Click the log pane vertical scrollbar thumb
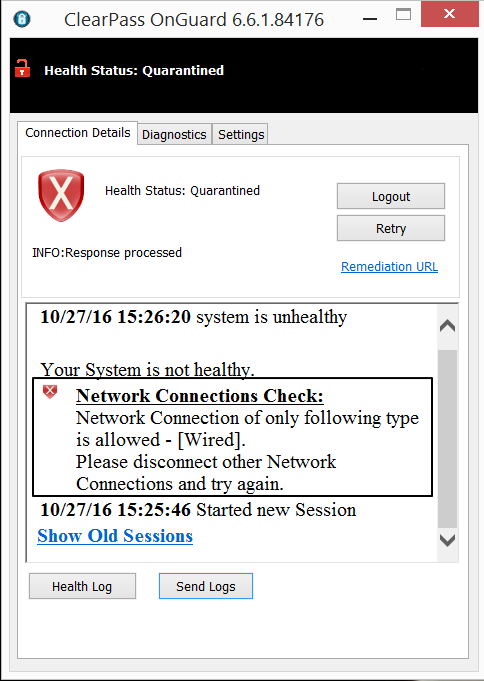This screenshot has width=484, height=681. pos(448,438)
